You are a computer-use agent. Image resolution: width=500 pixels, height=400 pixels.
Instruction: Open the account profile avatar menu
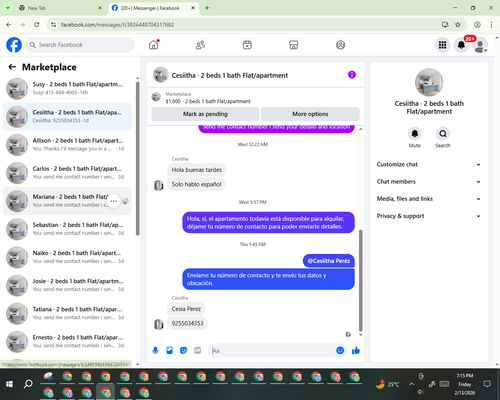pyautogui.click(x=480, y=45)
